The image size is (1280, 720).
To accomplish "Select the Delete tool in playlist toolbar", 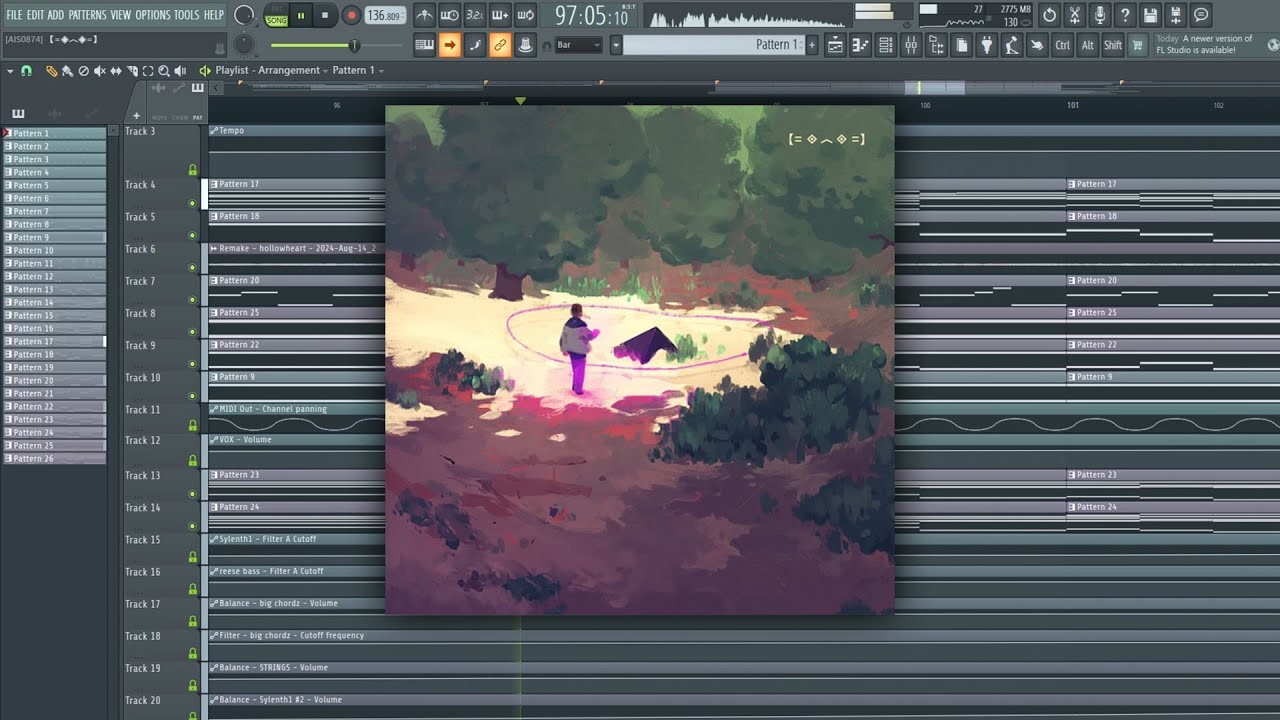I will (83, 71).
